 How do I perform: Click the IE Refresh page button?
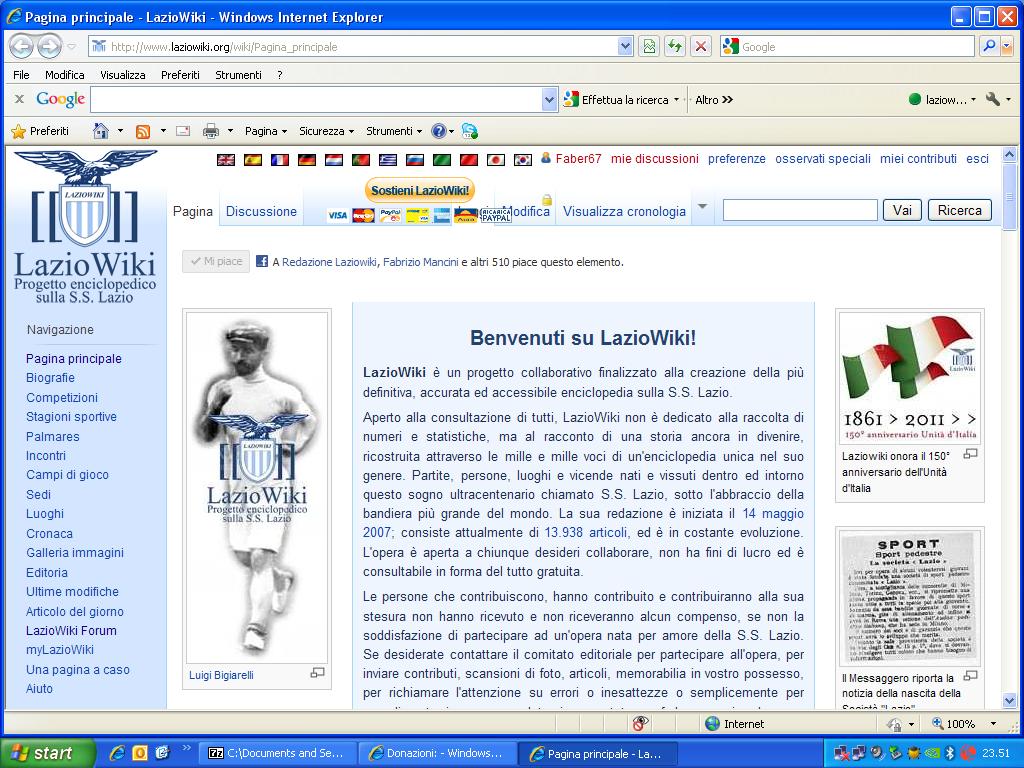[676, 46]
